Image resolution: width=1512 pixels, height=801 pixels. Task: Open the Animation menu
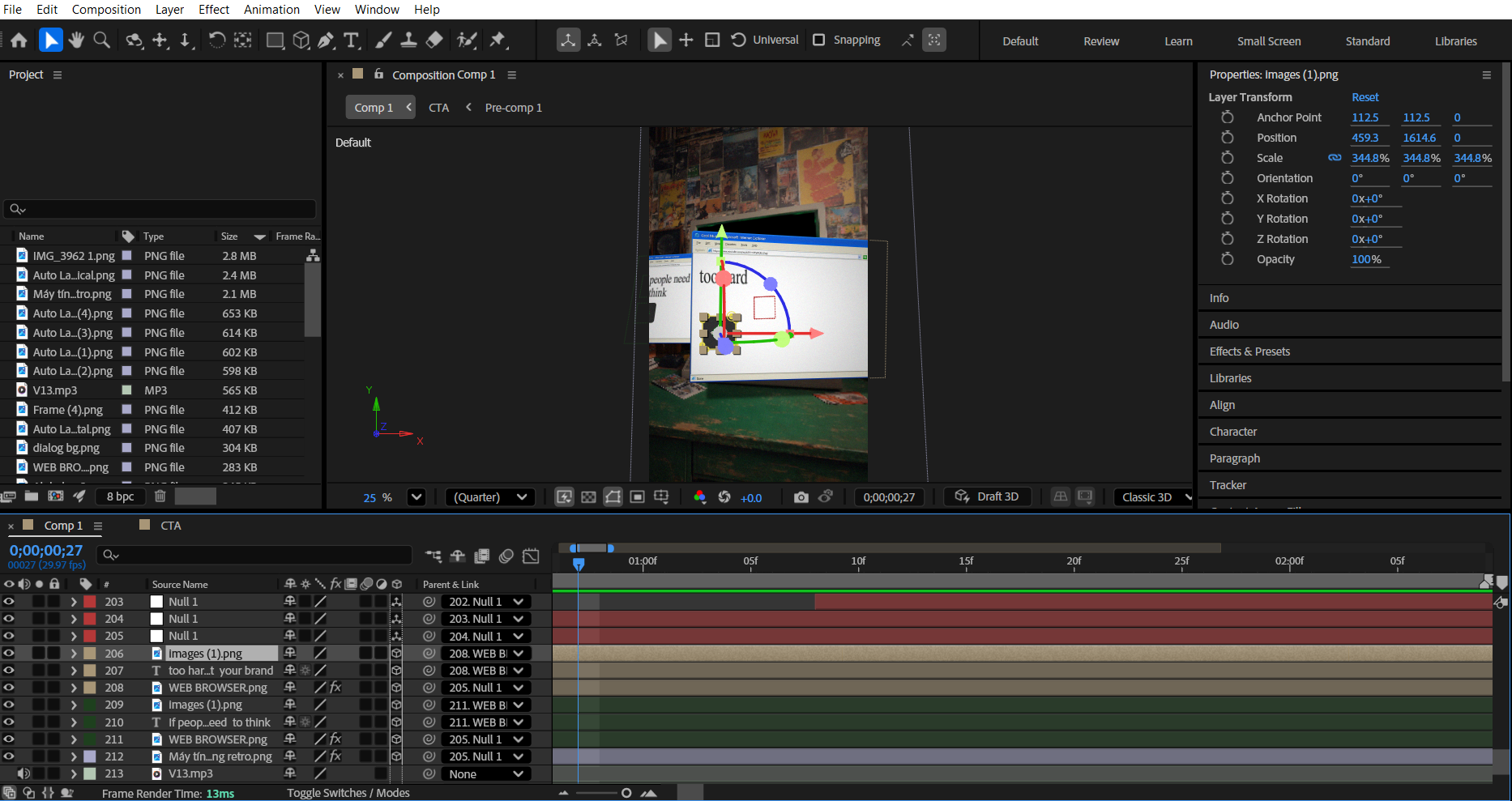click(x=271, y=10)
